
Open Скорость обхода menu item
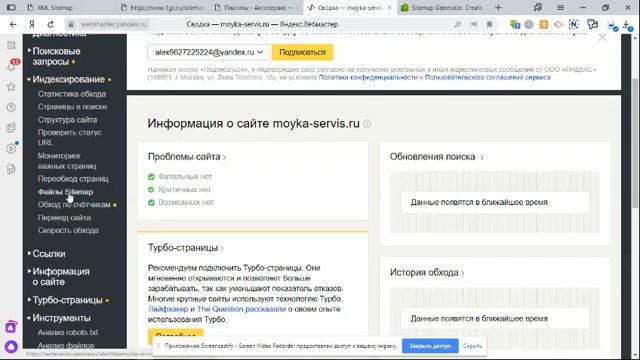pyautogui.click(x=68, y=230)
